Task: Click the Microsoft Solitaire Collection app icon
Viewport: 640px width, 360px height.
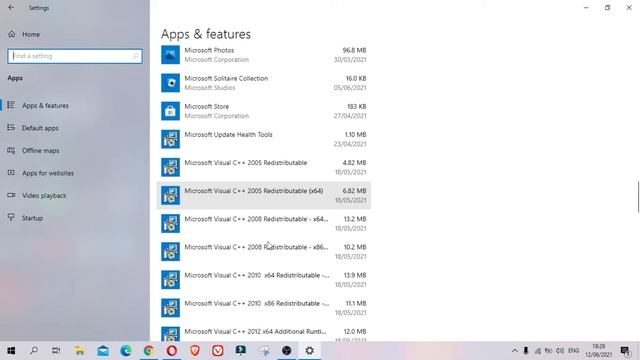Action: [x=170, y=83]
